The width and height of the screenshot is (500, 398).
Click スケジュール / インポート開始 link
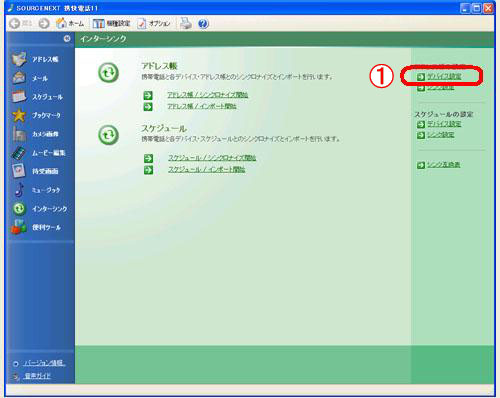207,169
